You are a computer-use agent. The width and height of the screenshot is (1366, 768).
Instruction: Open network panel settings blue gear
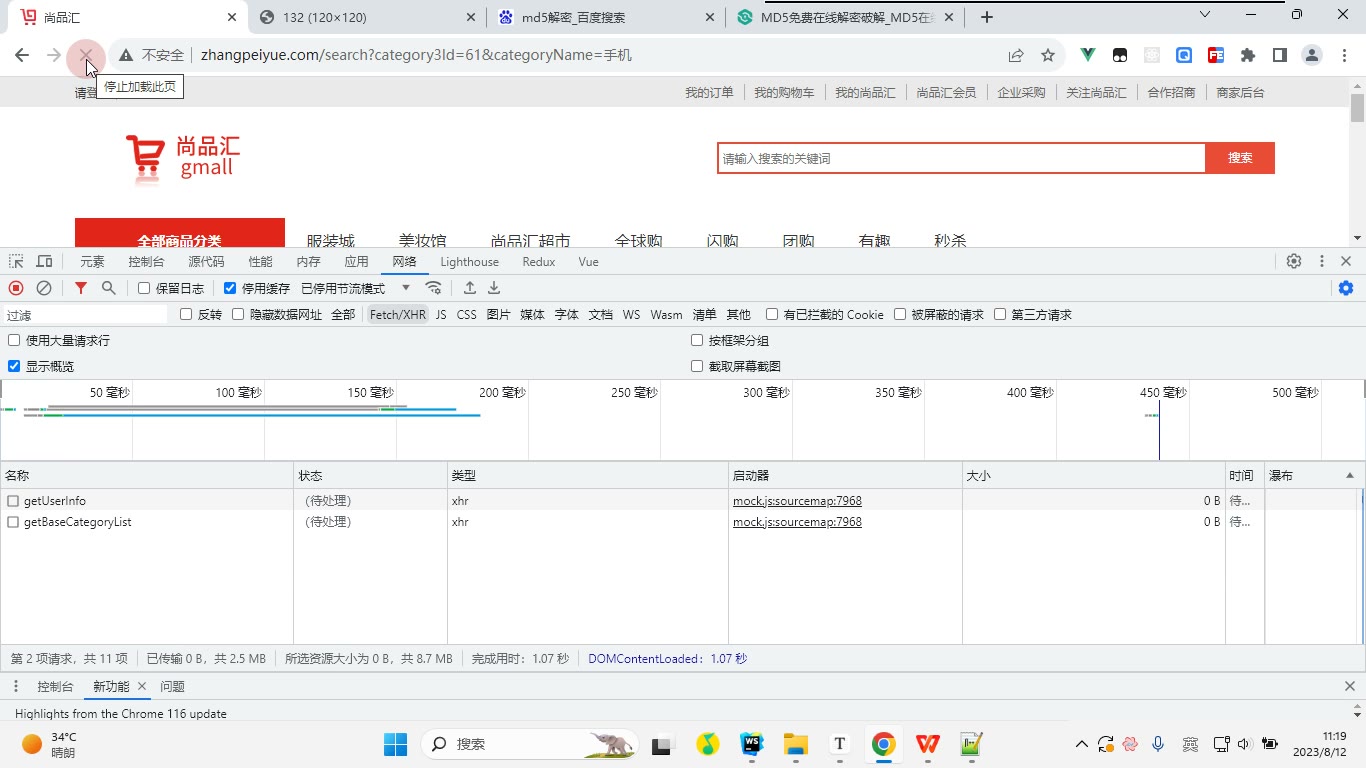(1346, 288)
